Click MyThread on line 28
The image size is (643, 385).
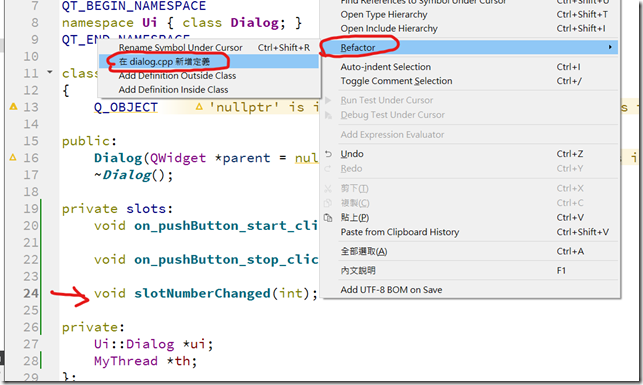coord(126,361)
